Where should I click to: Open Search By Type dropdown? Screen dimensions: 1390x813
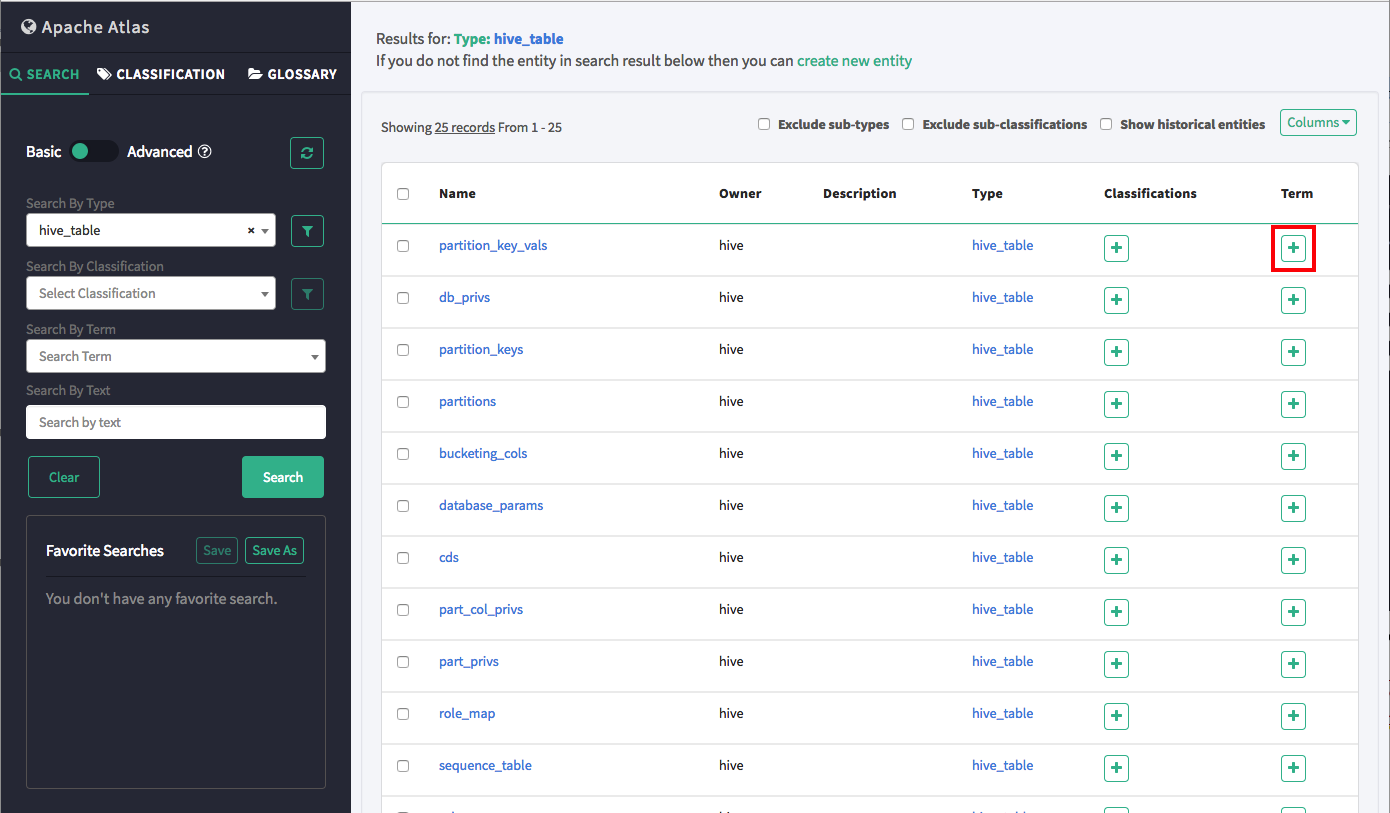point(151,231)
